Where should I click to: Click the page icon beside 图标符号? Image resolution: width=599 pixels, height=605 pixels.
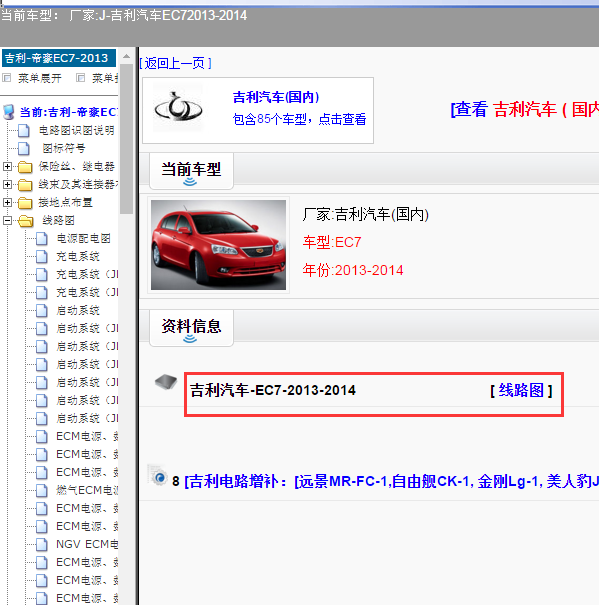pyautogui.click(x=24, y=149)
